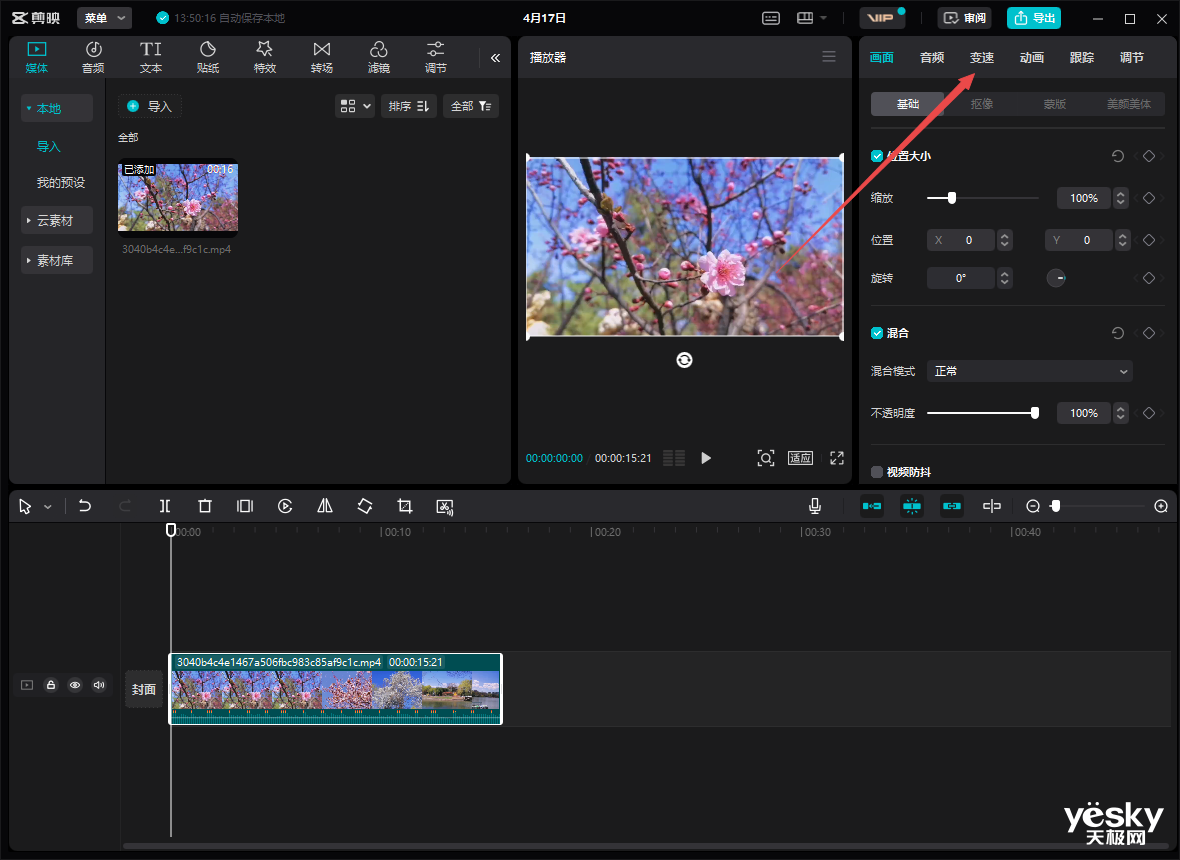The width and height of the screenshot is (1180, 860).
Task: Click the rotate icon in timeline toolbar
Action: point(364,506)
